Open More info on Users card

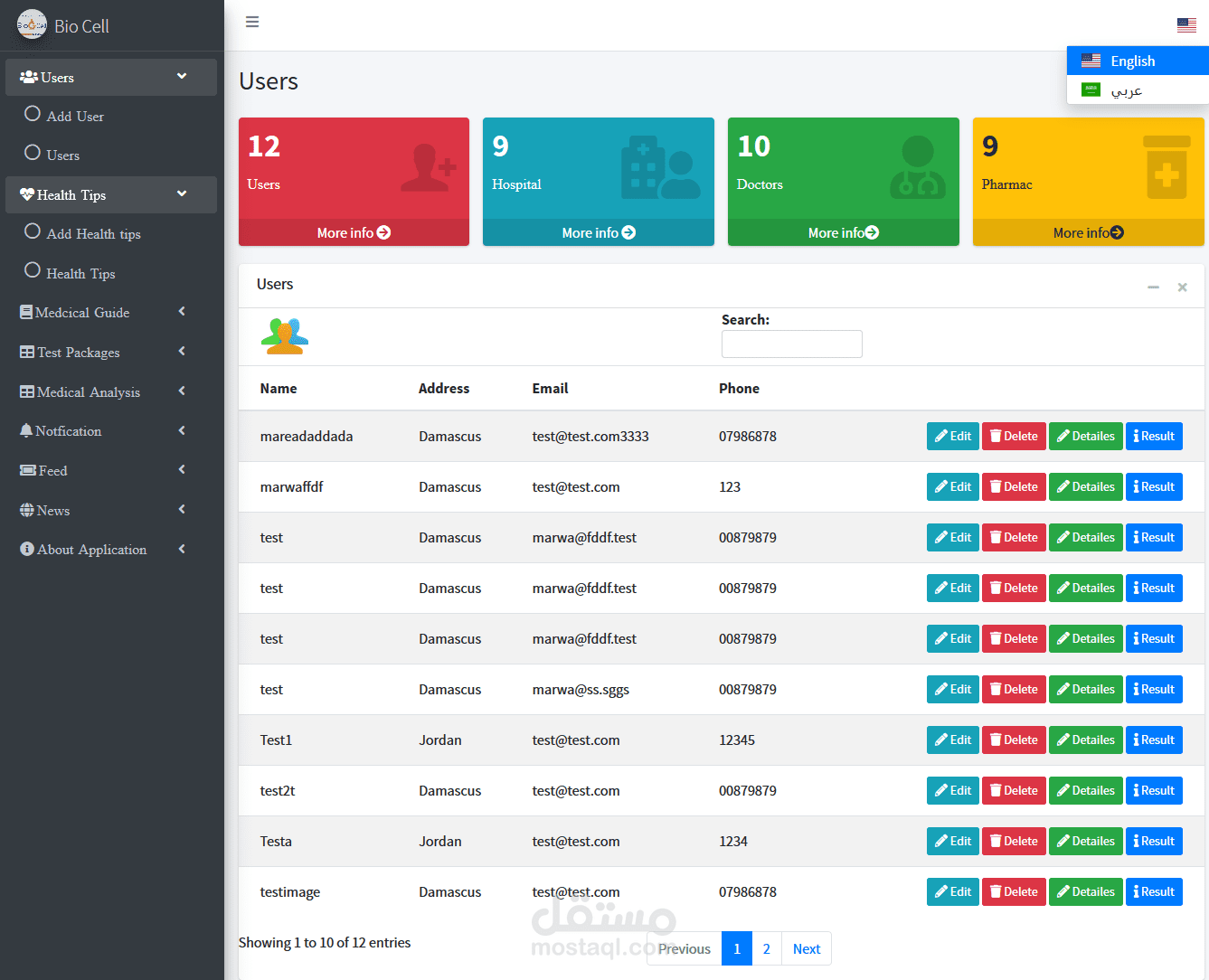(354, 232)
